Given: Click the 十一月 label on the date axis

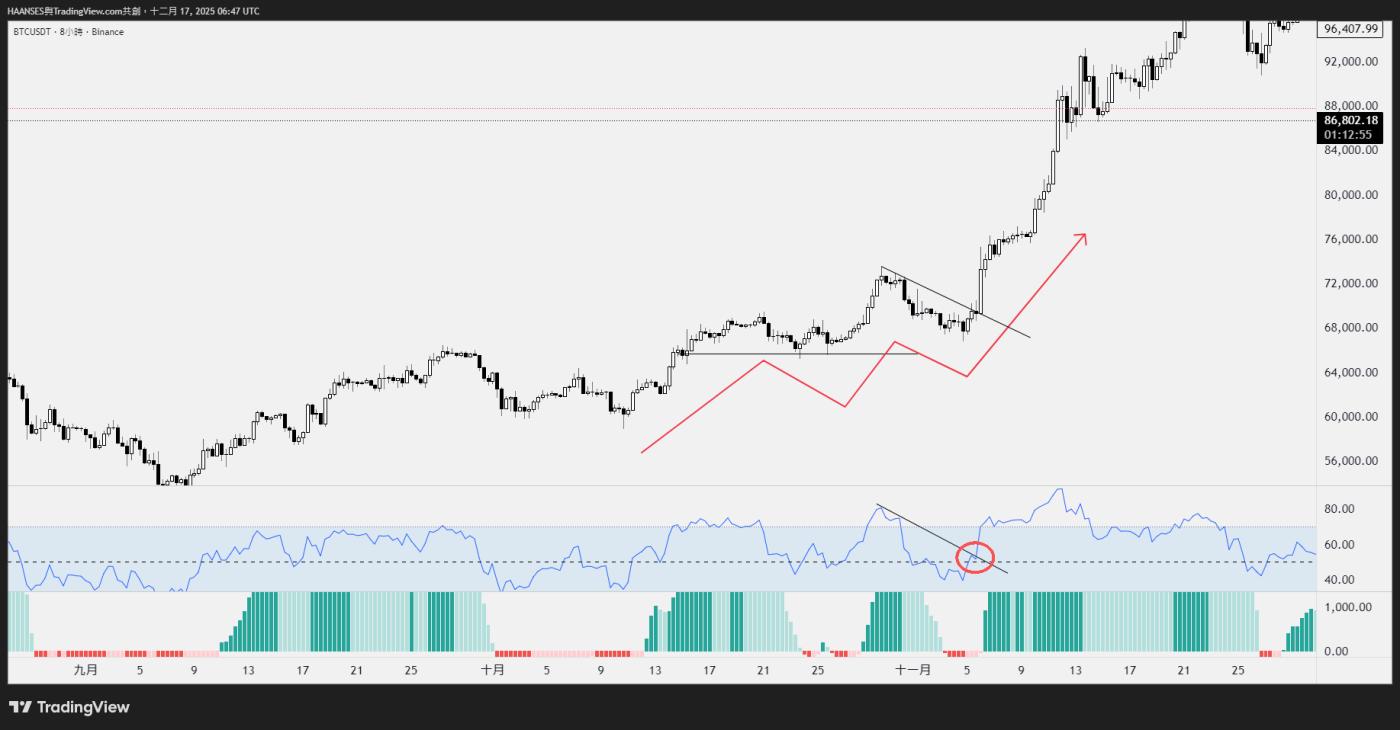Looking at the screenshot, I should 912,670.
